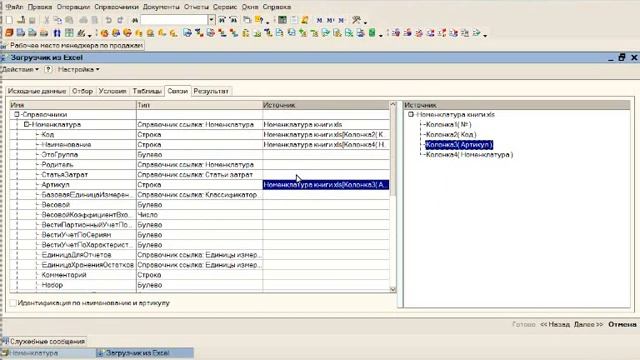Click the solid green book icon in second toolbar
This screenshot has height=360, width=640.
pyautogui.click(x=372, y=33)
